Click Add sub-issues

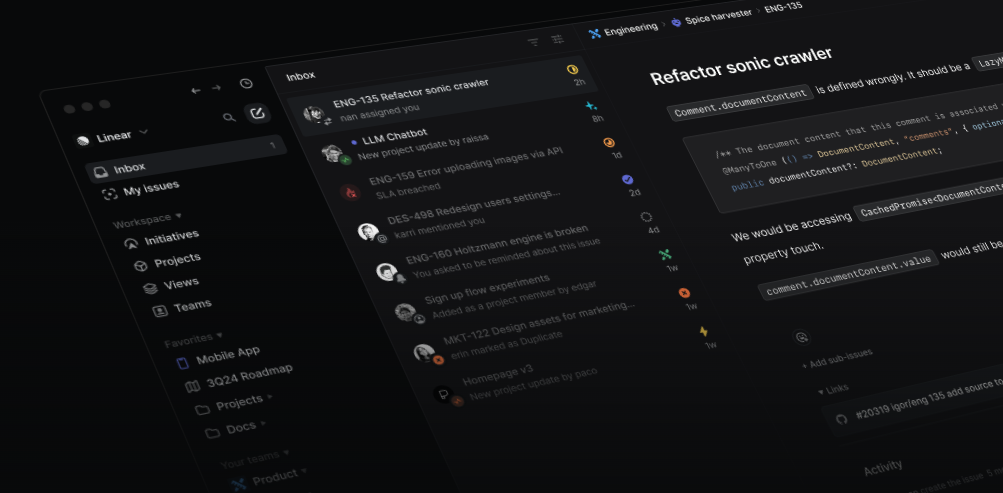(837, 359)
